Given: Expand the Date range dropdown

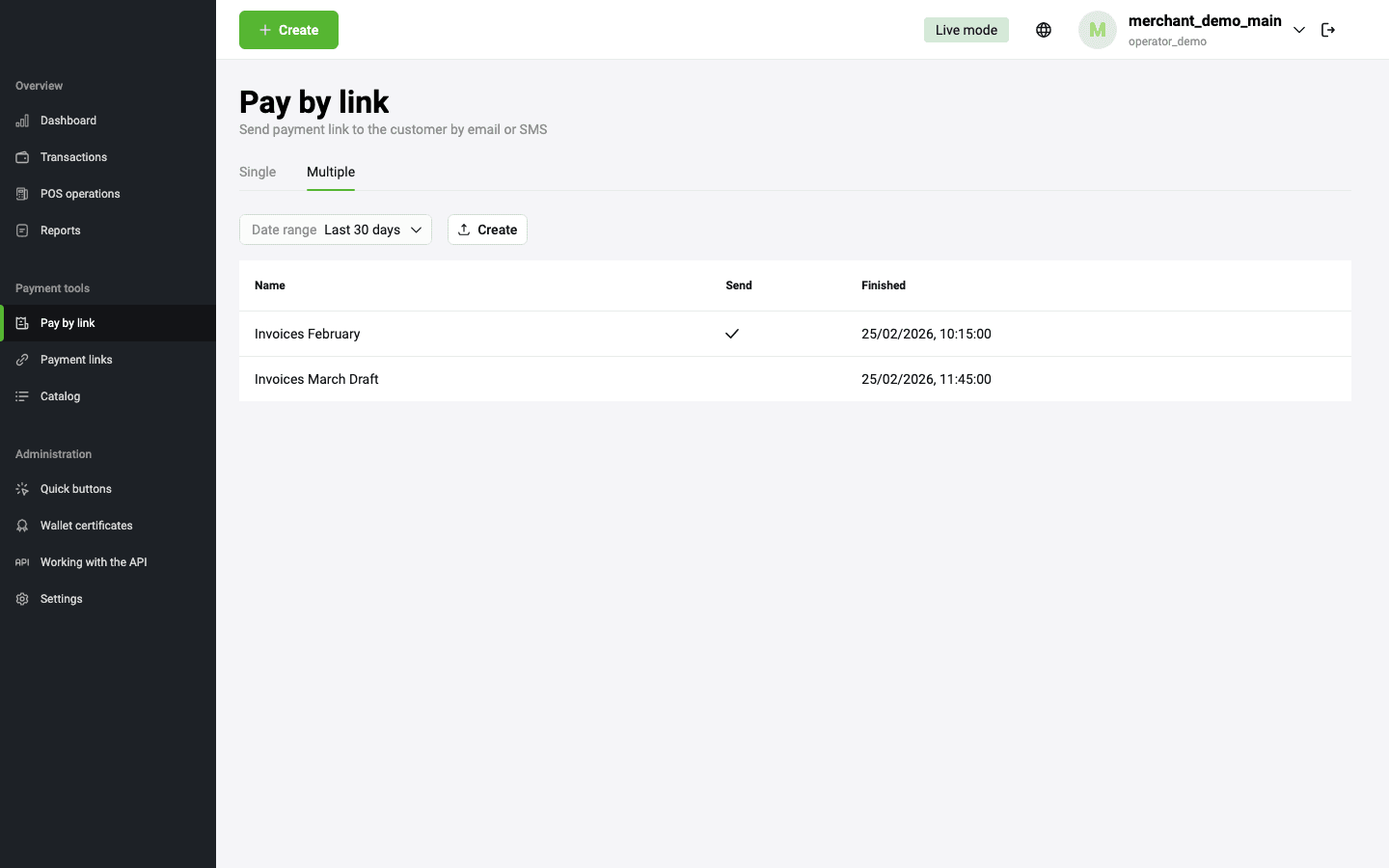Looking at the screenshot, I should click(x=336, y=230).
